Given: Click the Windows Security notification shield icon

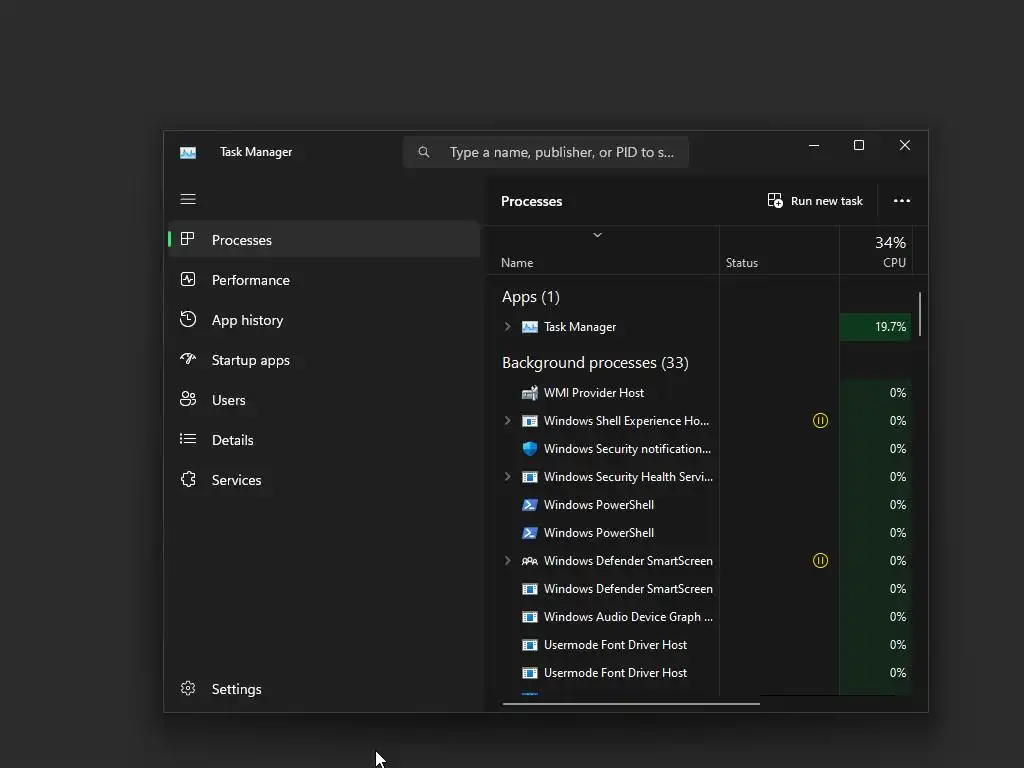Looking at the screenshot, I should click(530, 449).
